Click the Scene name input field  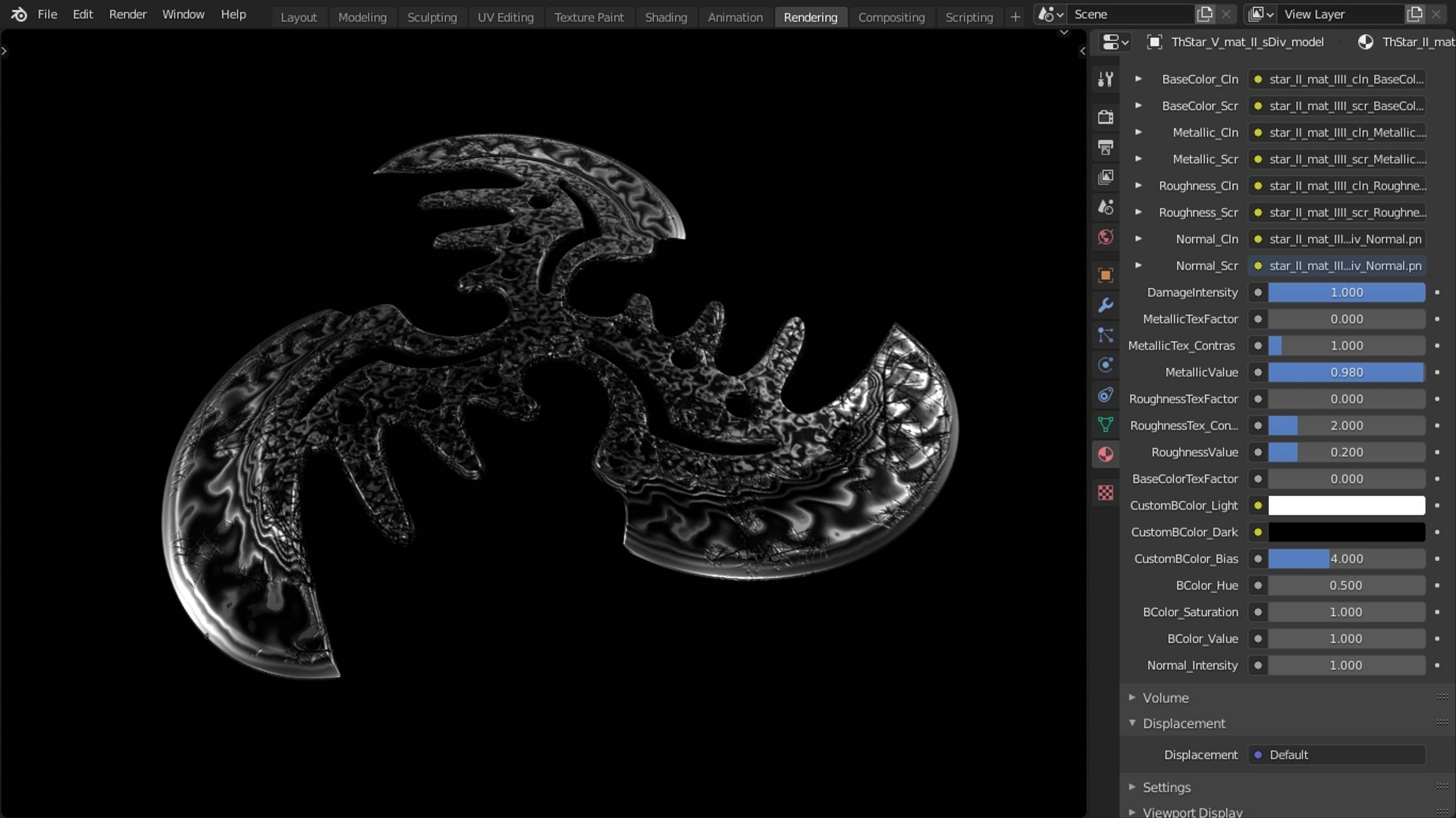point(1130,14)
